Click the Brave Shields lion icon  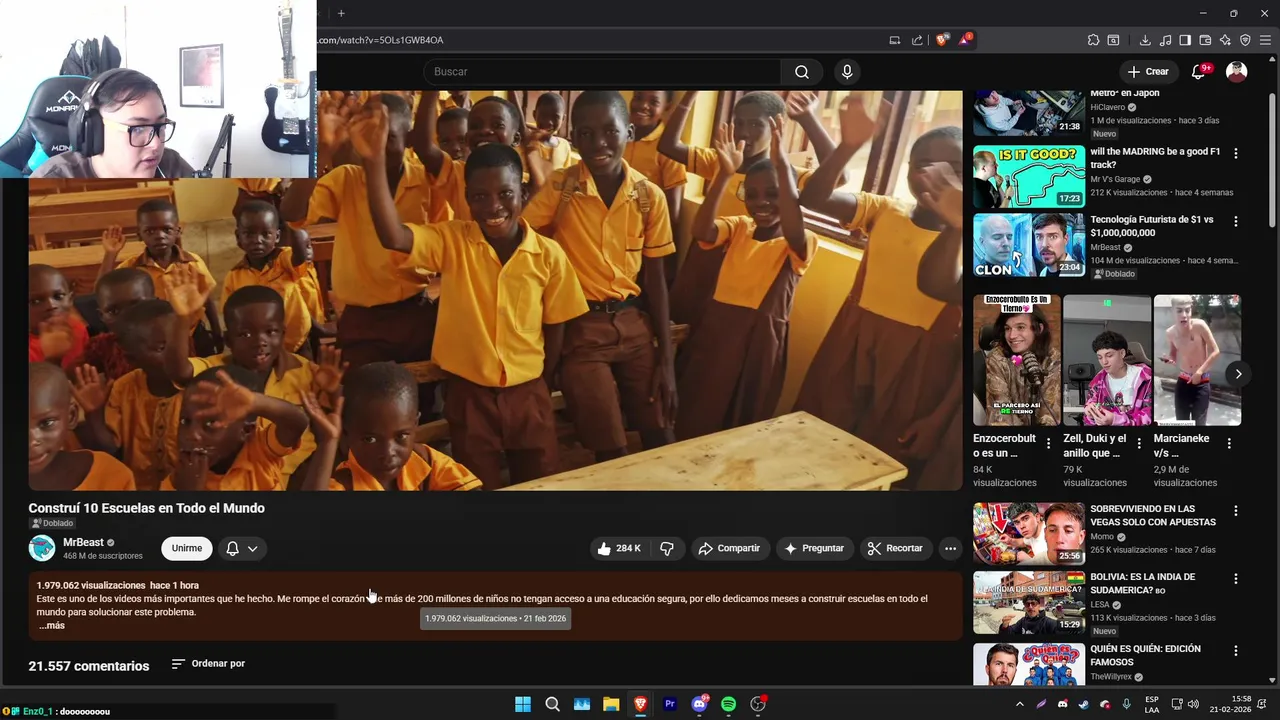(942, 40)
